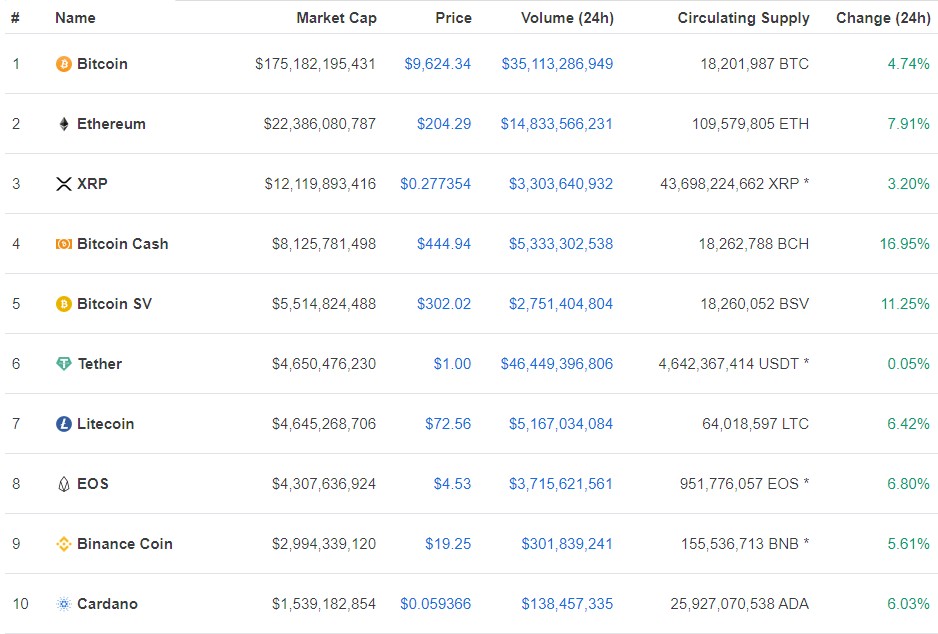Sort by Market Cap column header
This screenshot has width=938, height=634.
pos(336,18)
